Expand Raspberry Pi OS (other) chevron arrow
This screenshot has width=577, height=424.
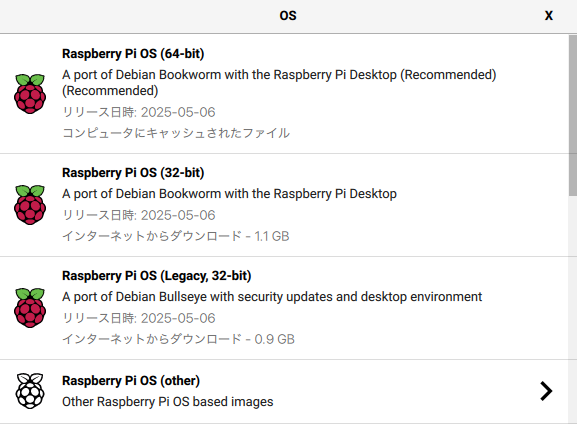(x=546, y=391)
